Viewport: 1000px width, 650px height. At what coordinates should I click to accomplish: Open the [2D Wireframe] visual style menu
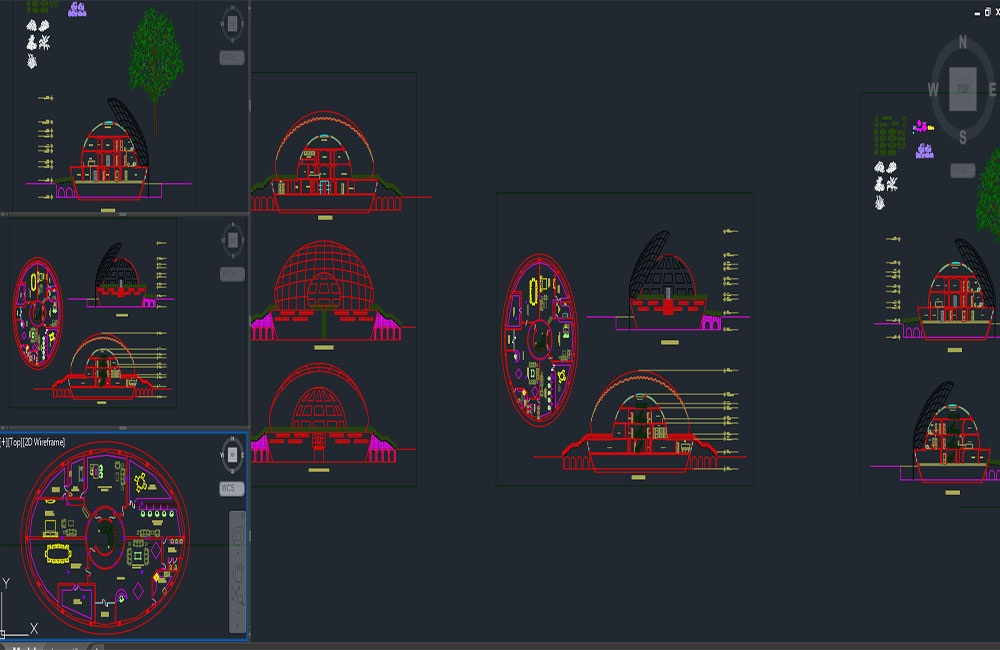pyautogui.click(x=44, y=442)
